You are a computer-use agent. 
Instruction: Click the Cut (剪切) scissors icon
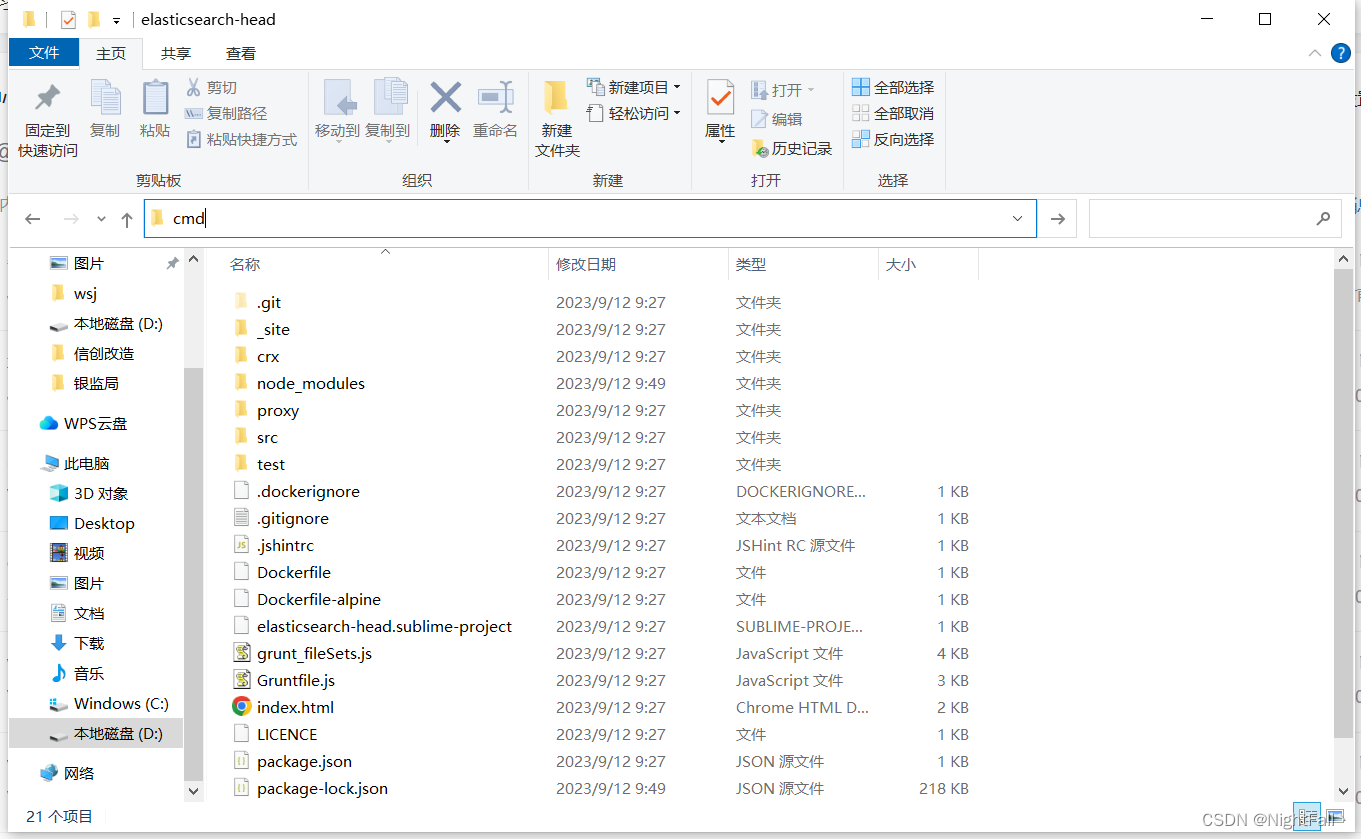pos(194,87)
